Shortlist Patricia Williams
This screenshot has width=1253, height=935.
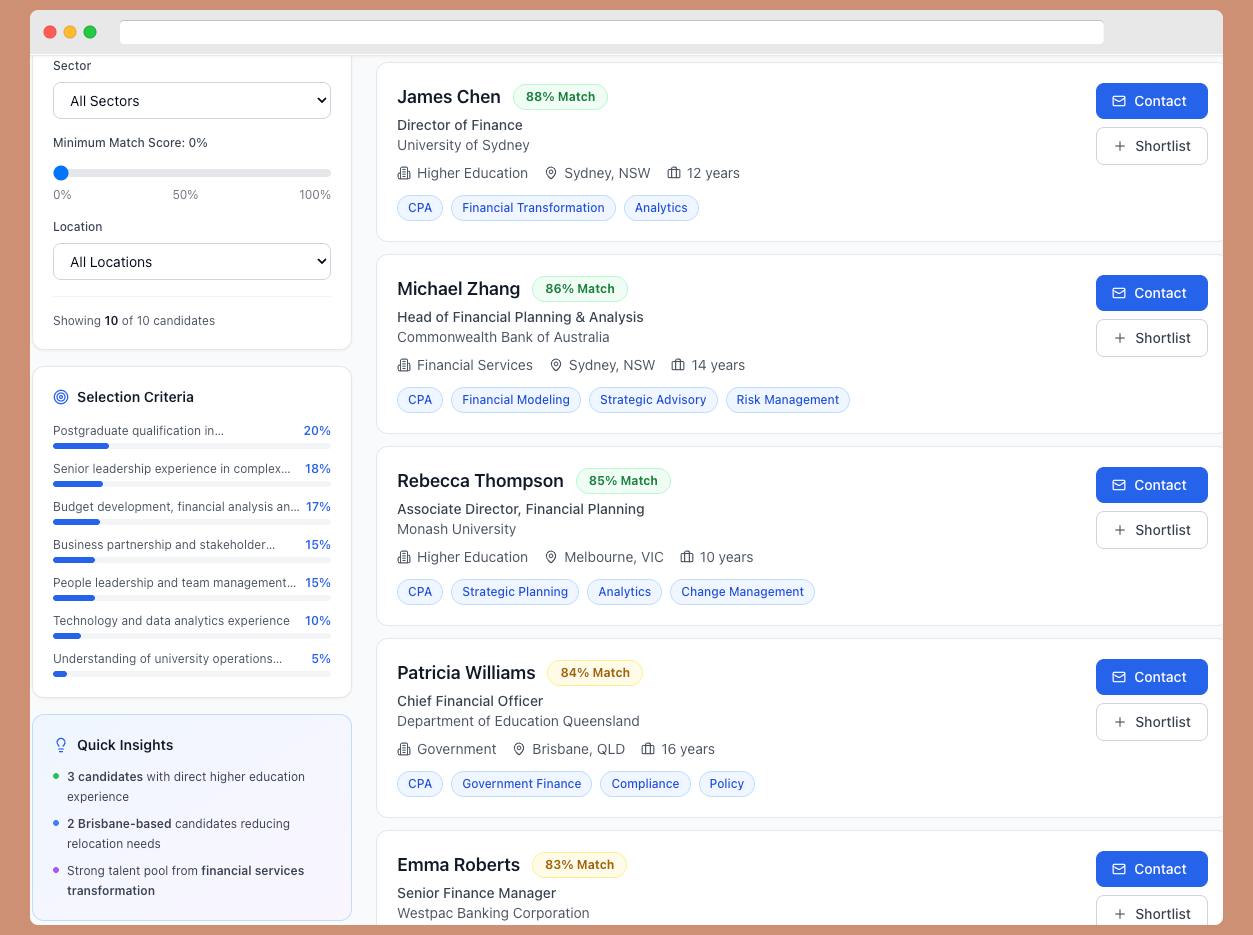tap(1151, 722)
